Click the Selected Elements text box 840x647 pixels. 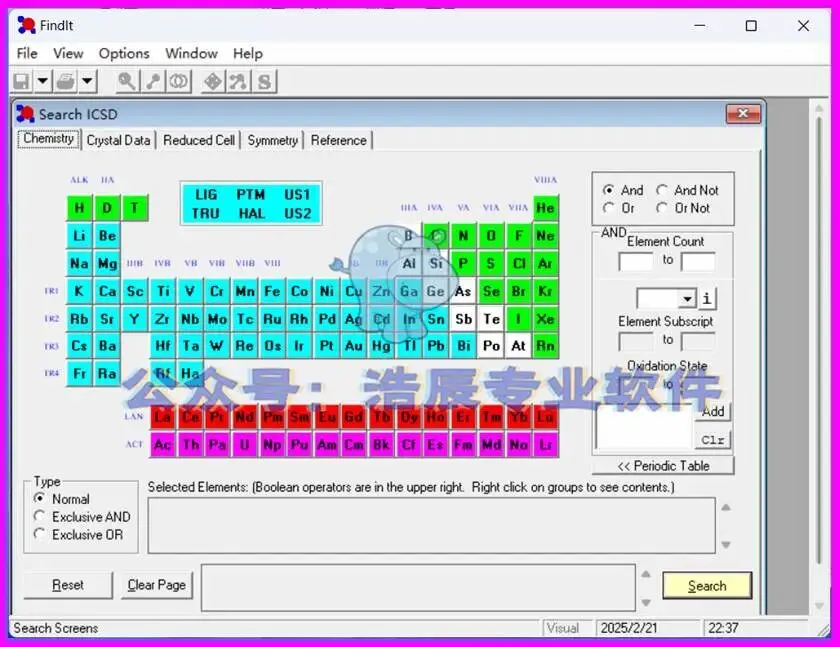coord(432,525)
